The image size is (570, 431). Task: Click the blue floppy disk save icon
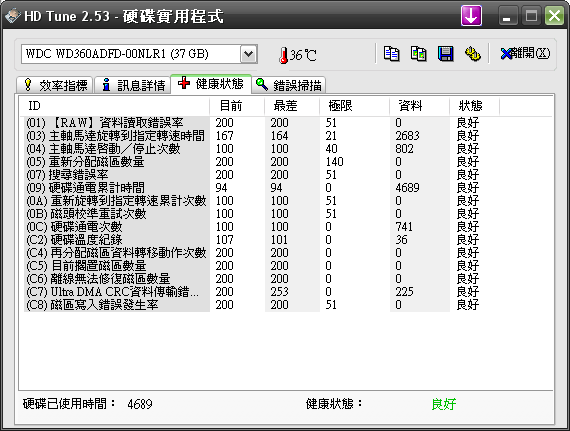pyautogui.click(x=446, y=54)
